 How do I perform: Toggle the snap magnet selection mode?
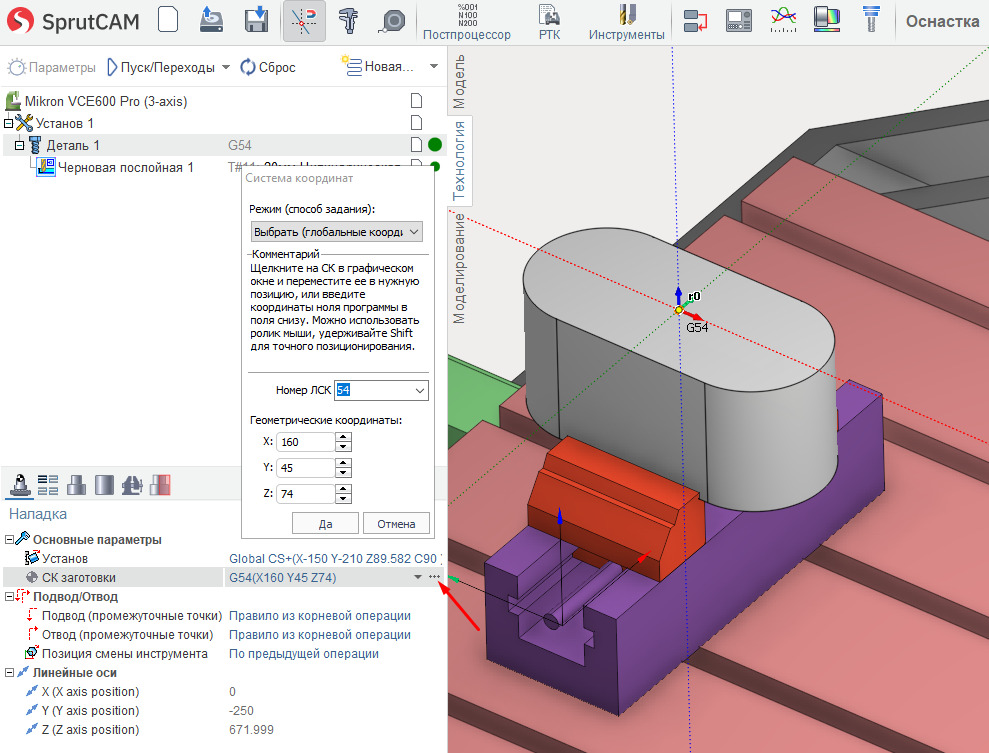(x=304, y=20)
